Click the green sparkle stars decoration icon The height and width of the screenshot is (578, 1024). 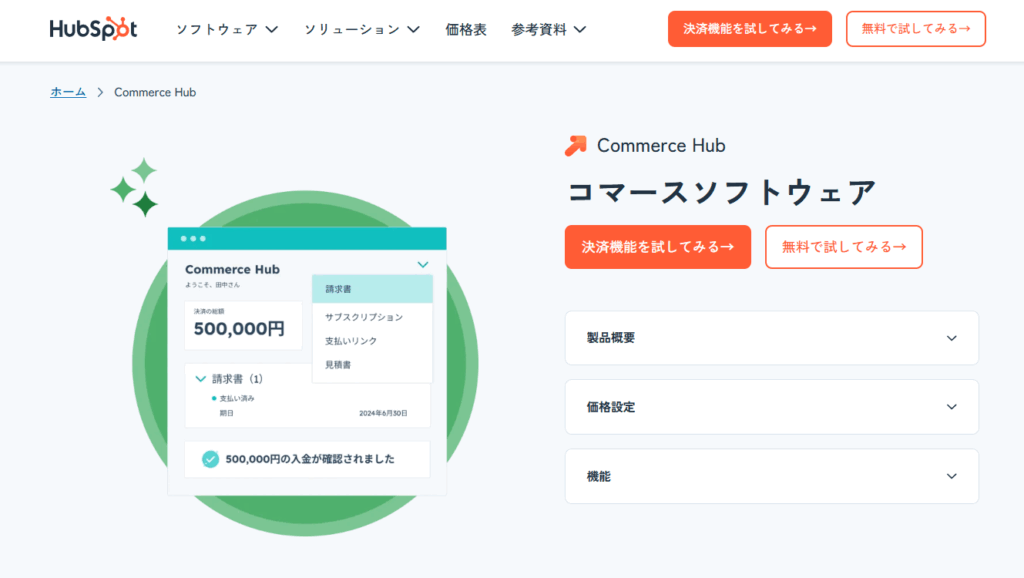tap(135, 187)
